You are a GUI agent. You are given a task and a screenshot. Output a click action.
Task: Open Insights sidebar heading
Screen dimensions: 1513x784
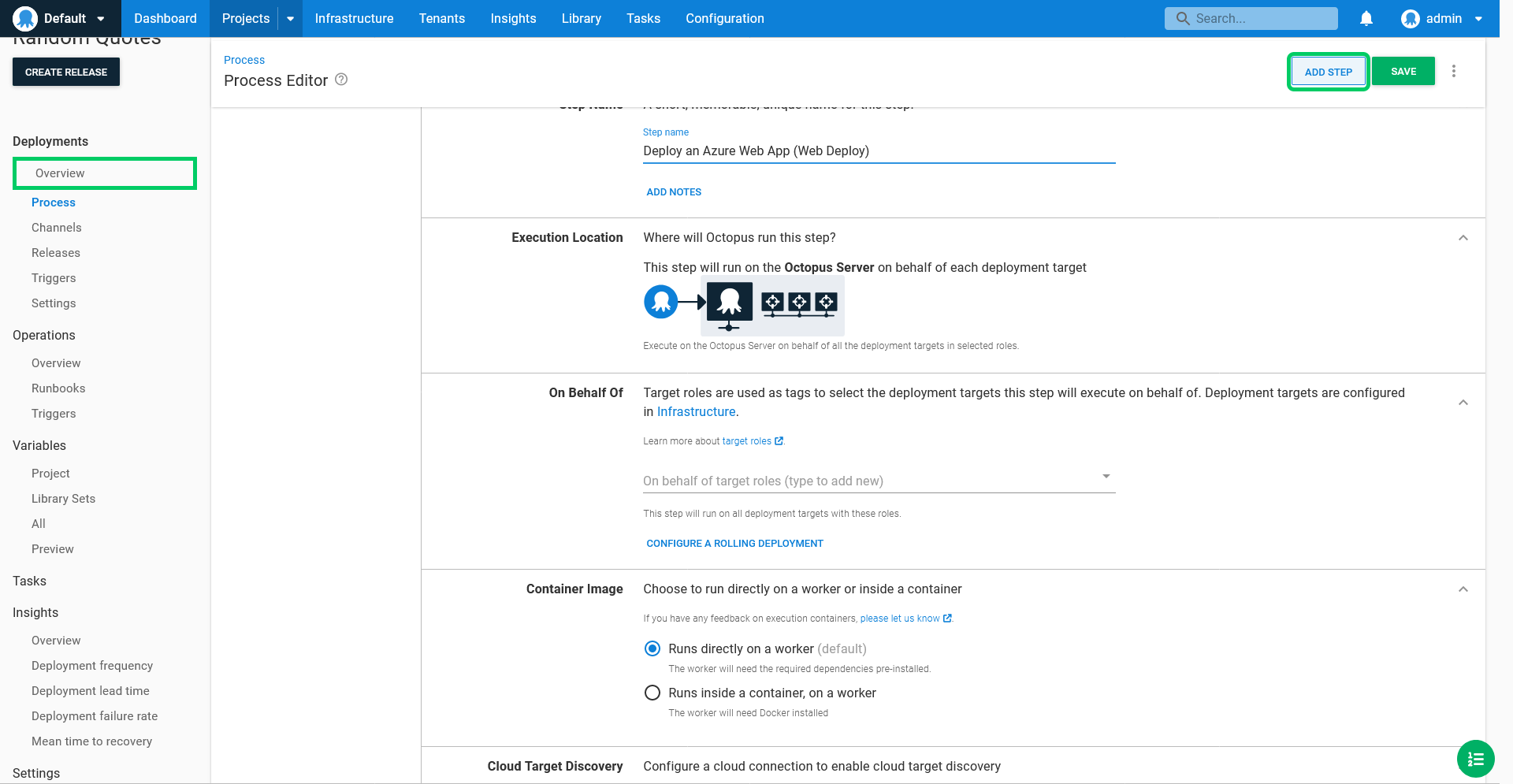click(35, 612)
